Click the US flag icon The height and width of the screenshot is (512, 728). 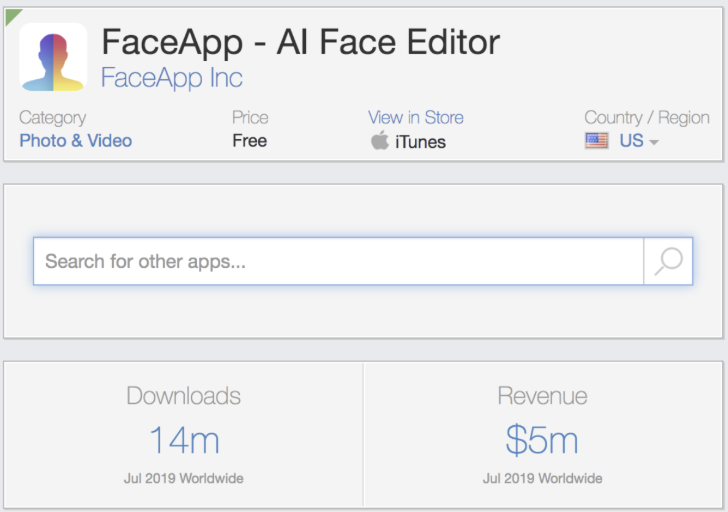point(597,141)
